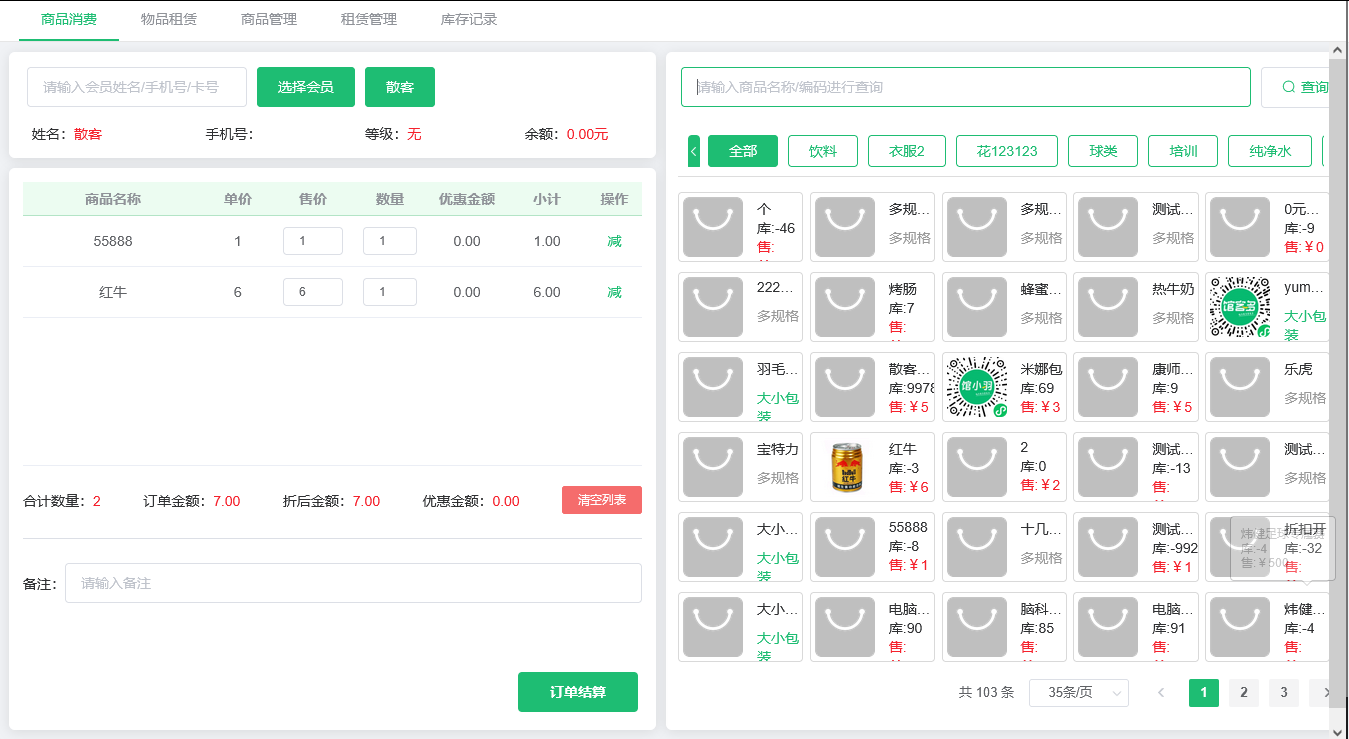
Task: Click the 散客 button
Action: coord(399,87)
